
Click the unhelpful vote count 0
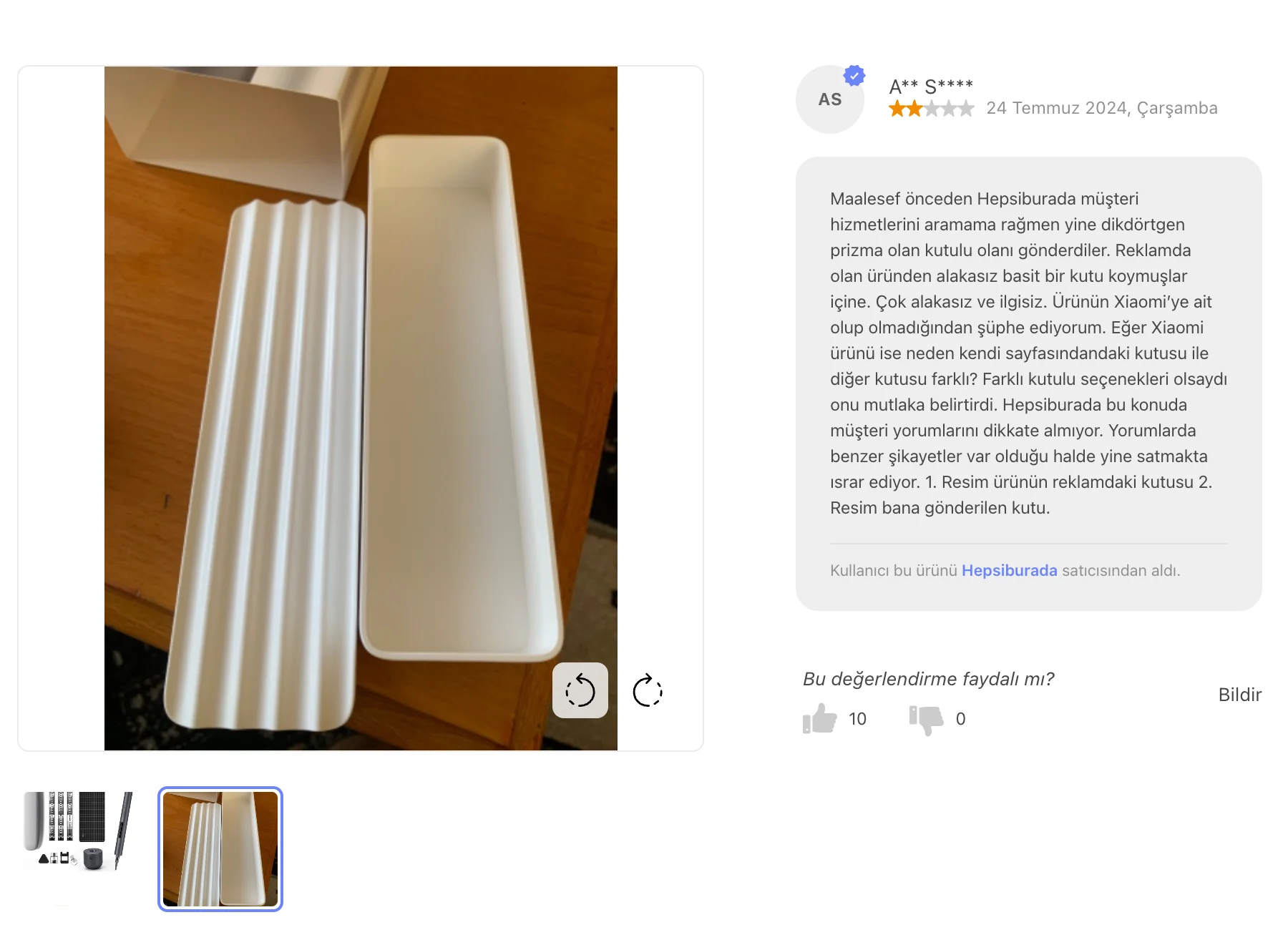960,719
